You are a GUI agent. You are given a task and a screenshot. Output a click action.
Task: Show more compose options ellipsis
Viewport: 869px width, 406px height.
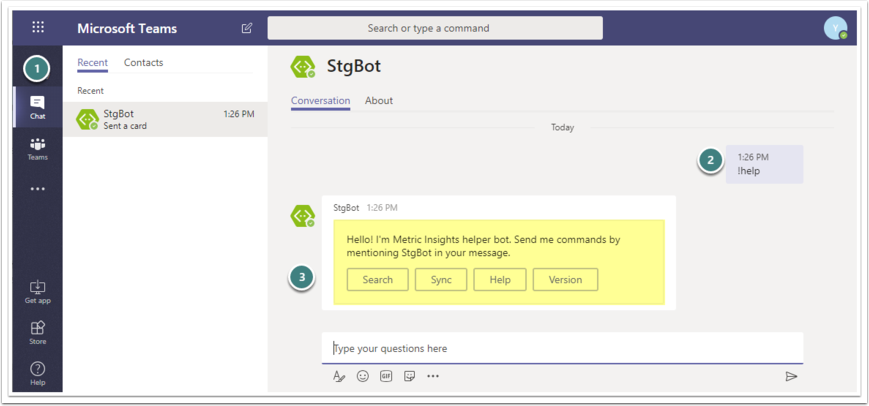click(x=433, y=376)
